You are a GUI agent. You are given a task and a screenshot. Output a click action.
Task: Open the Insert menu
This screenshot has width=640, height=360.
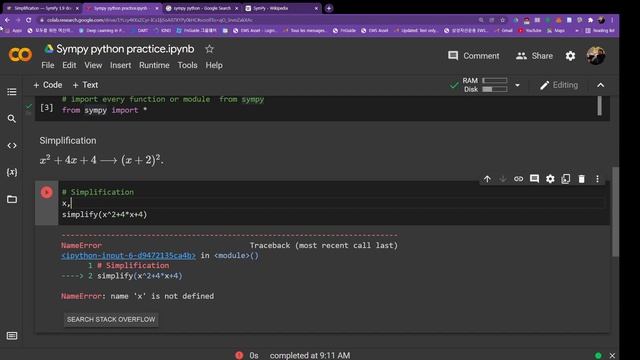[120, 65]
